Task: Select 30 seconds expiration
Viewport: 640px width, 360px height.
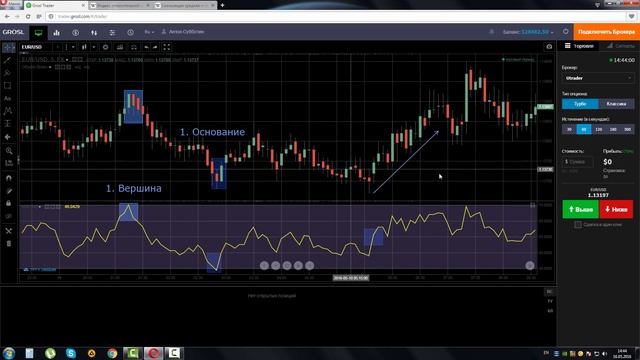Action: [x=569, y=129]
